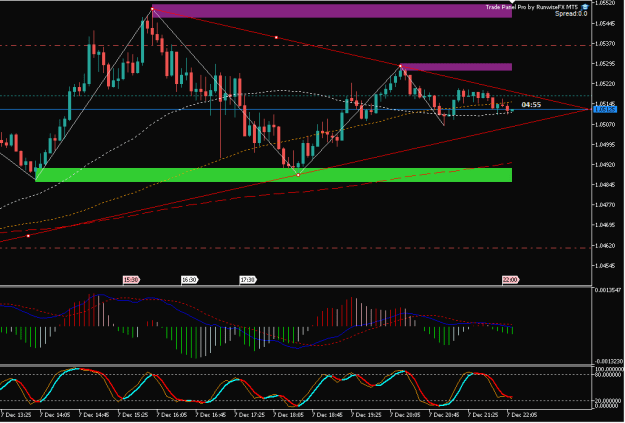Click the 1.04770 price axis label

click(605, 205)
